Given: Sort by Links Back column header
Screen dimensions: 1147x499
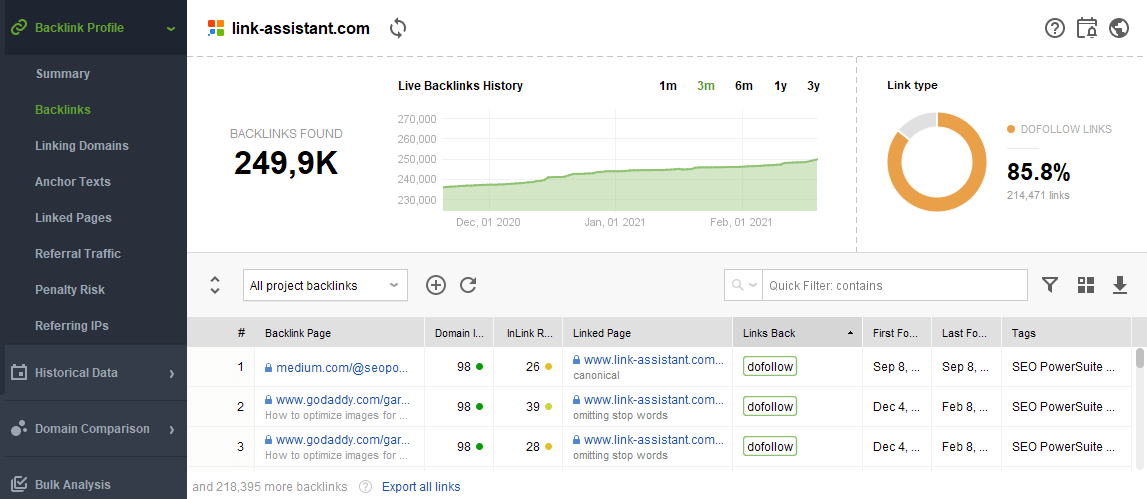Looking at the screenshot, I should [x=798, y=333].
